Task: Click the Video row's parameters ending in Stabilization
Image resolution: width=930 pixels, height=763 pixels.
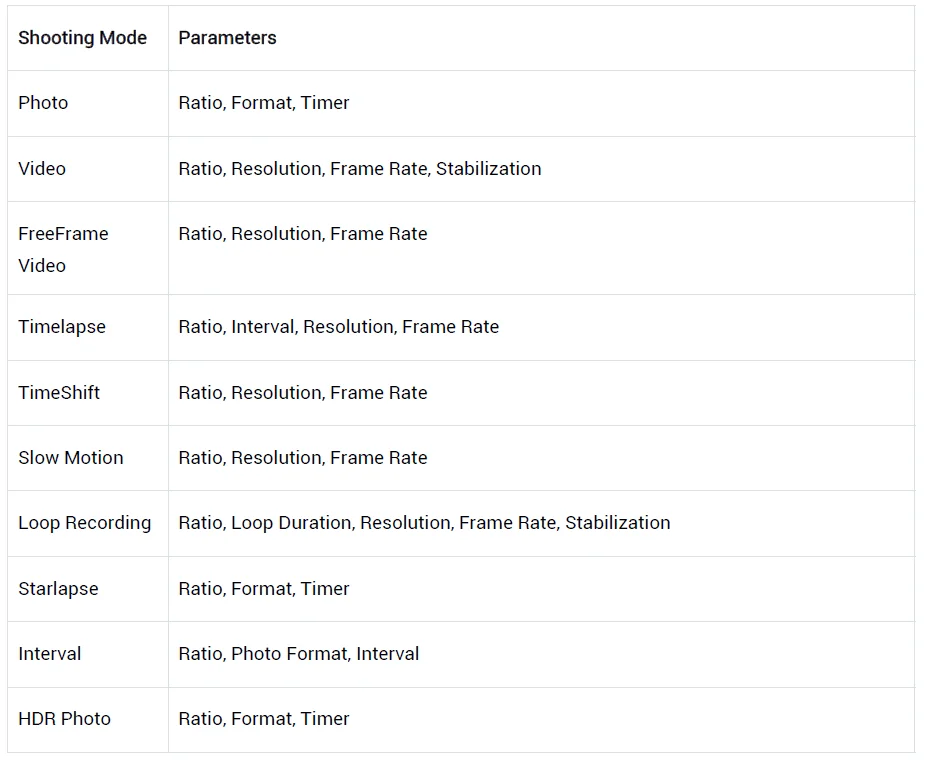Action: coord(360,168)
